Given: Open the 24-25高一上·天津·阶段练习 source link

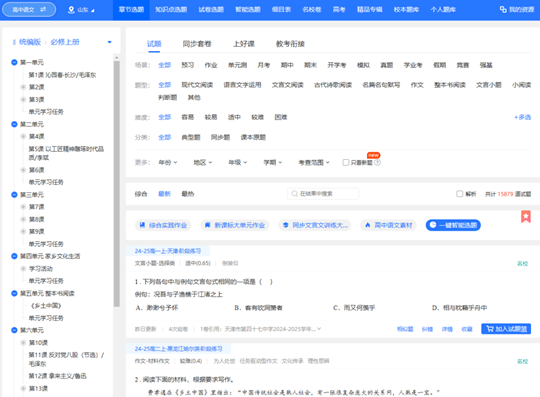Looking at the screenshot, I should [x=168, y=251].
